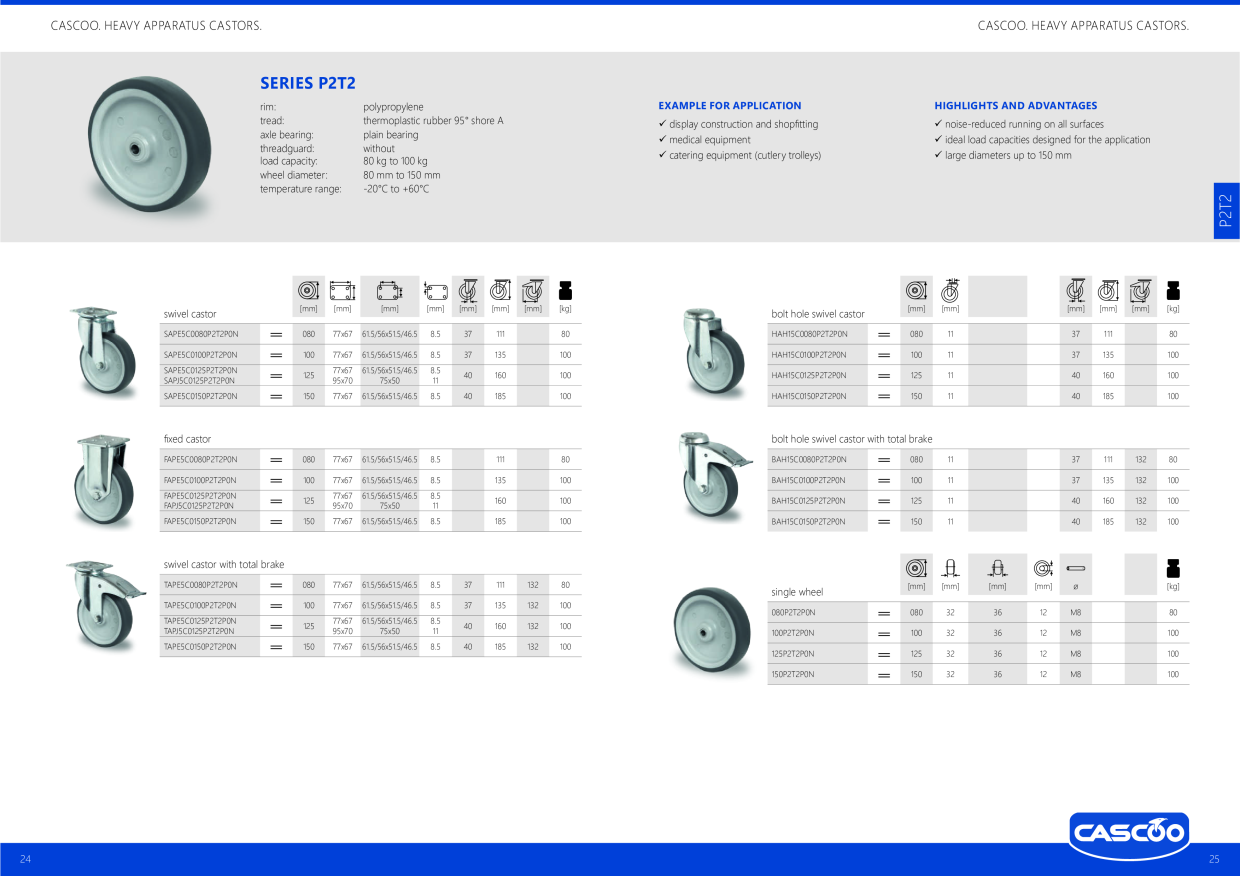Click the 'swivel castor' table title
1240x876 pixels.
pyautogui.click(x=190, y=314)
